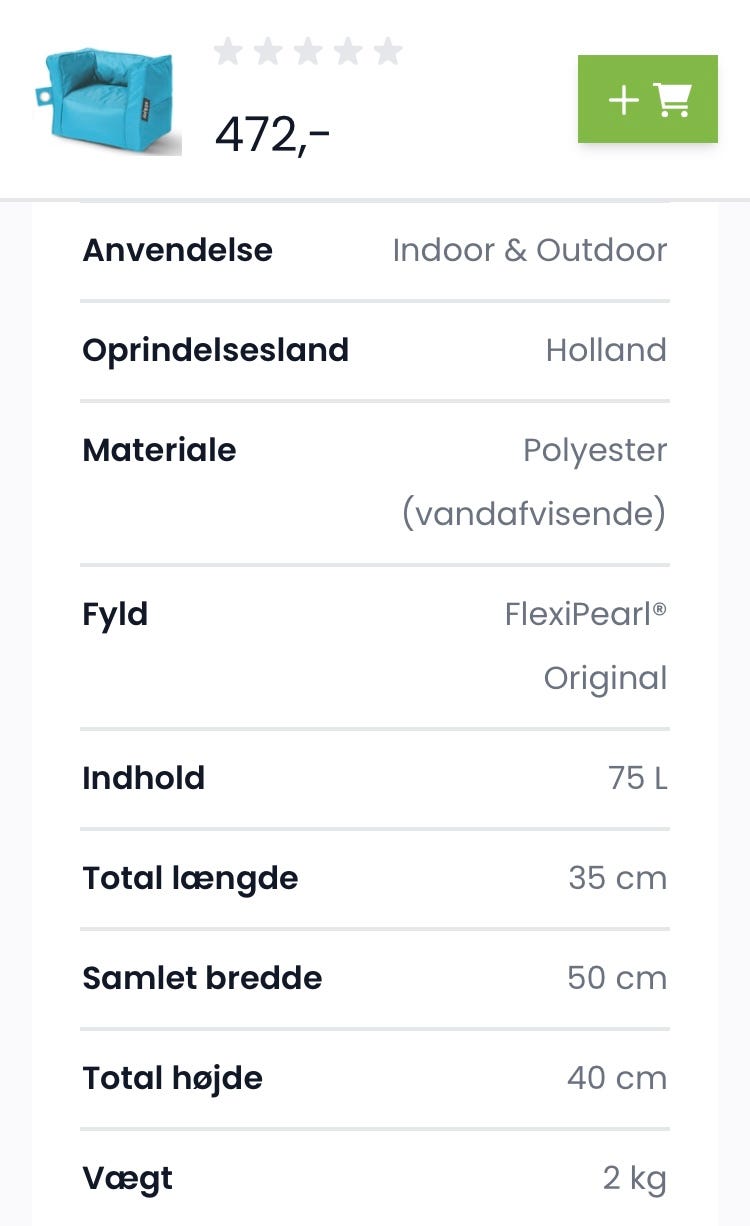Click the plus icon on the cart button

coord(623,99)
